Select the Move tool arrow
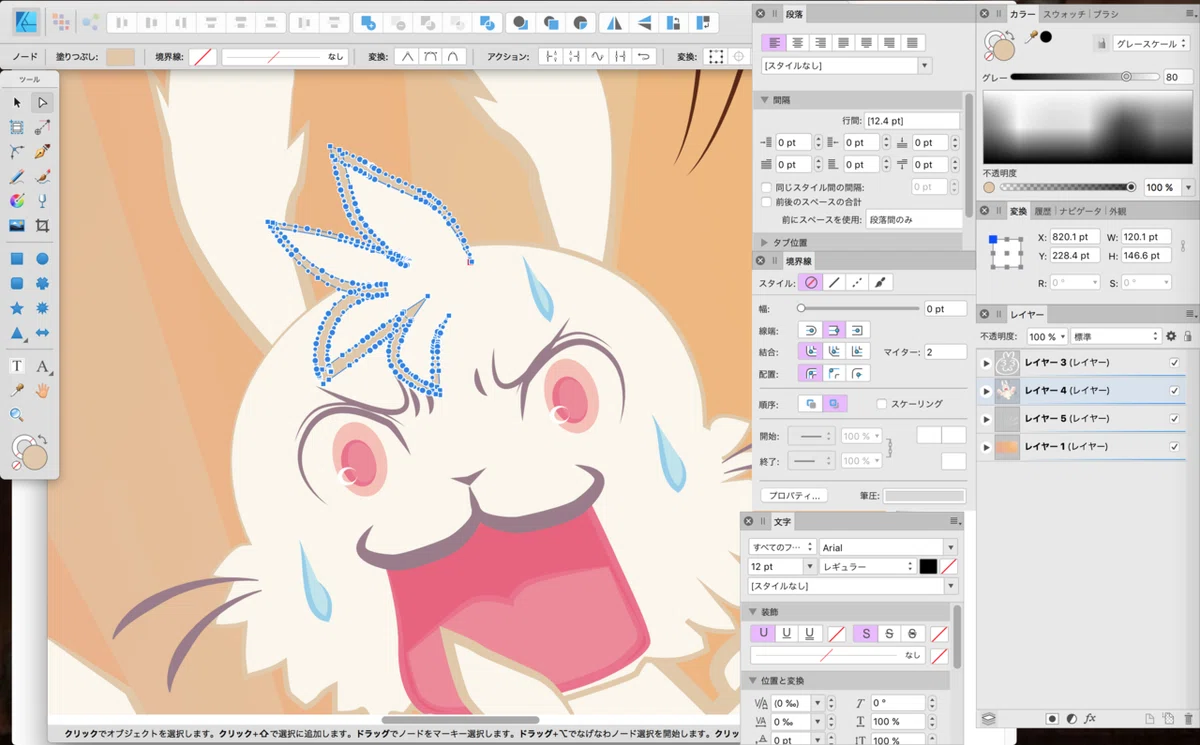Screen dimensions: 1200x745 pyautogui.click(x=17, y=102)
